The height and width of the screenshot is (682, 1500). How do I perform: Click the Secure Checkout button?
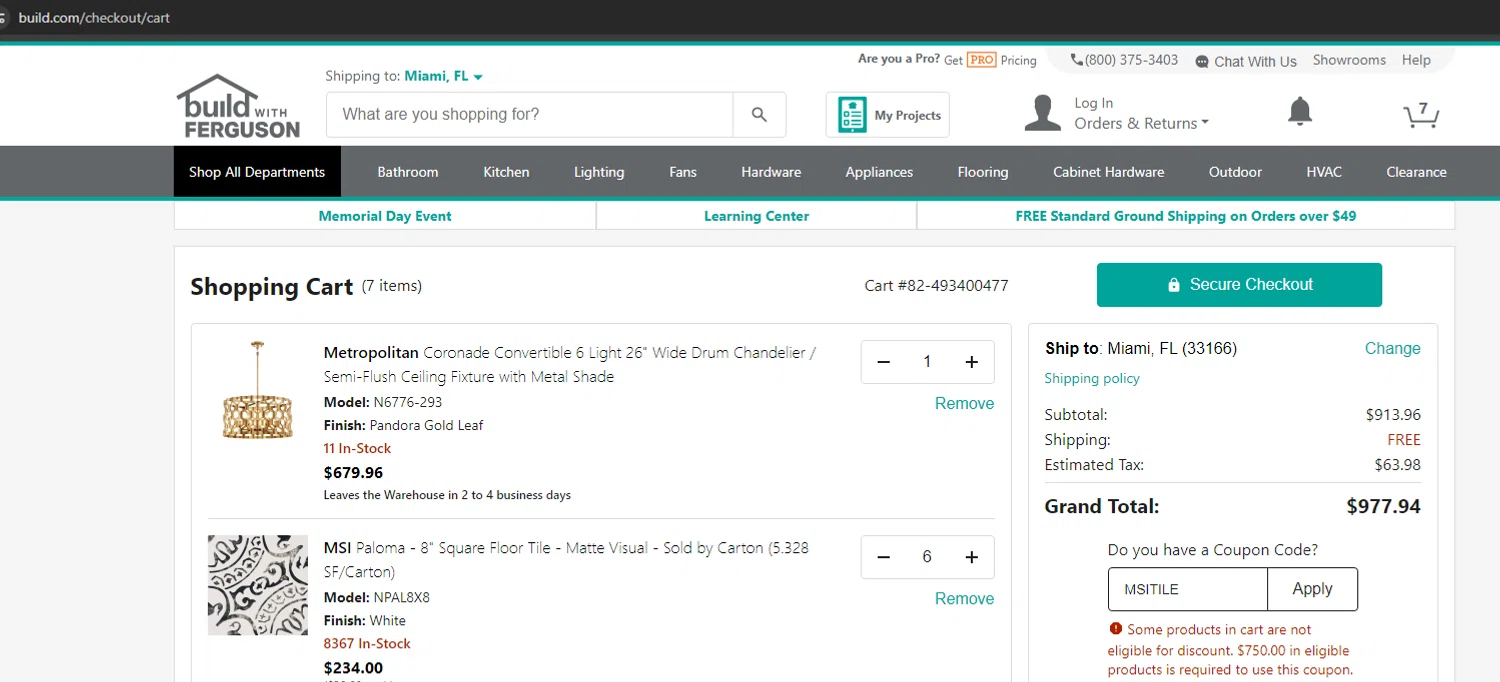pyautogui.click(x=1239, y=285)
